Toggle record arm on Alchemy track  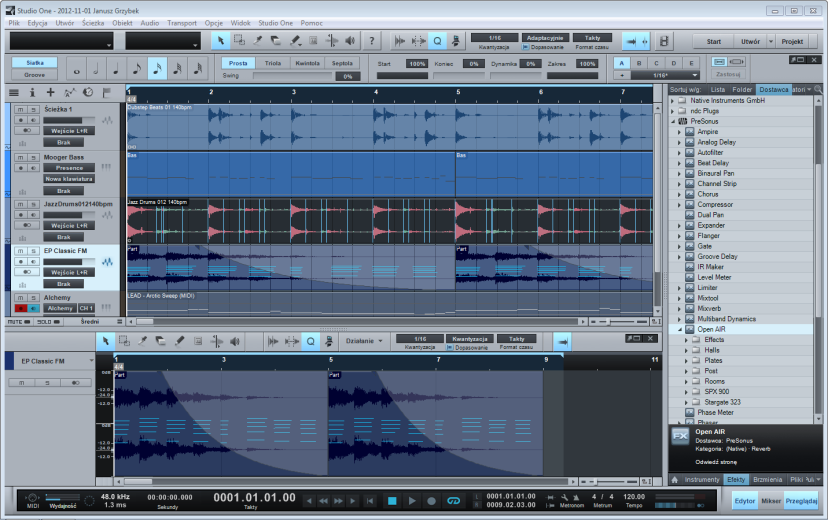(20, 308)
